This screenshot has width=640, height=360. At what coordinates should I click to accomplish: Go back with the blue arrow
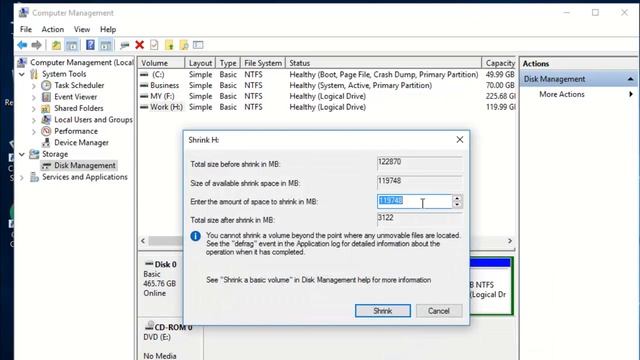coord(22,45)
